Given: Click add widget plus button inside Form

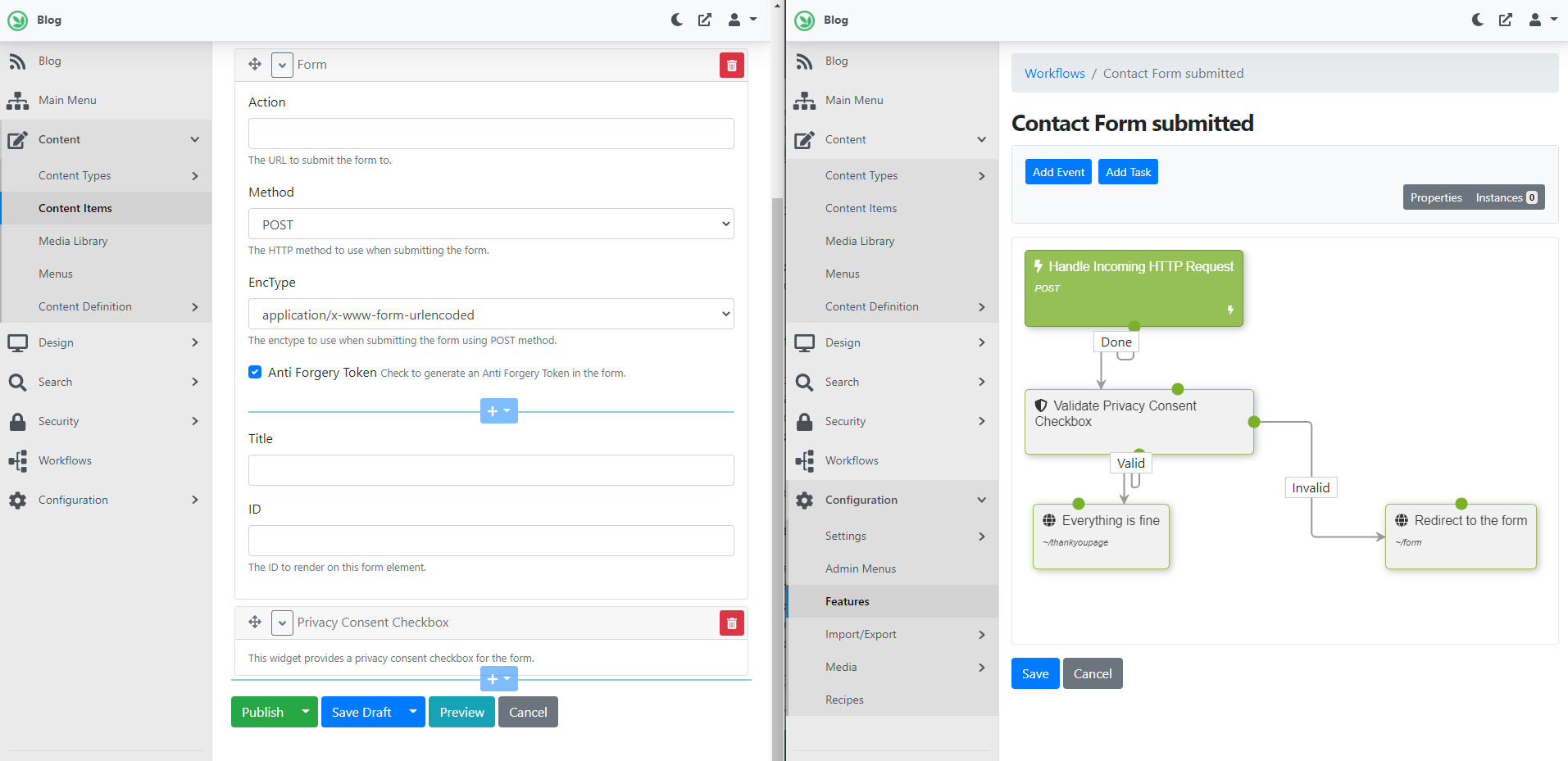Looking at the screenshot, I should coord(498,411).
